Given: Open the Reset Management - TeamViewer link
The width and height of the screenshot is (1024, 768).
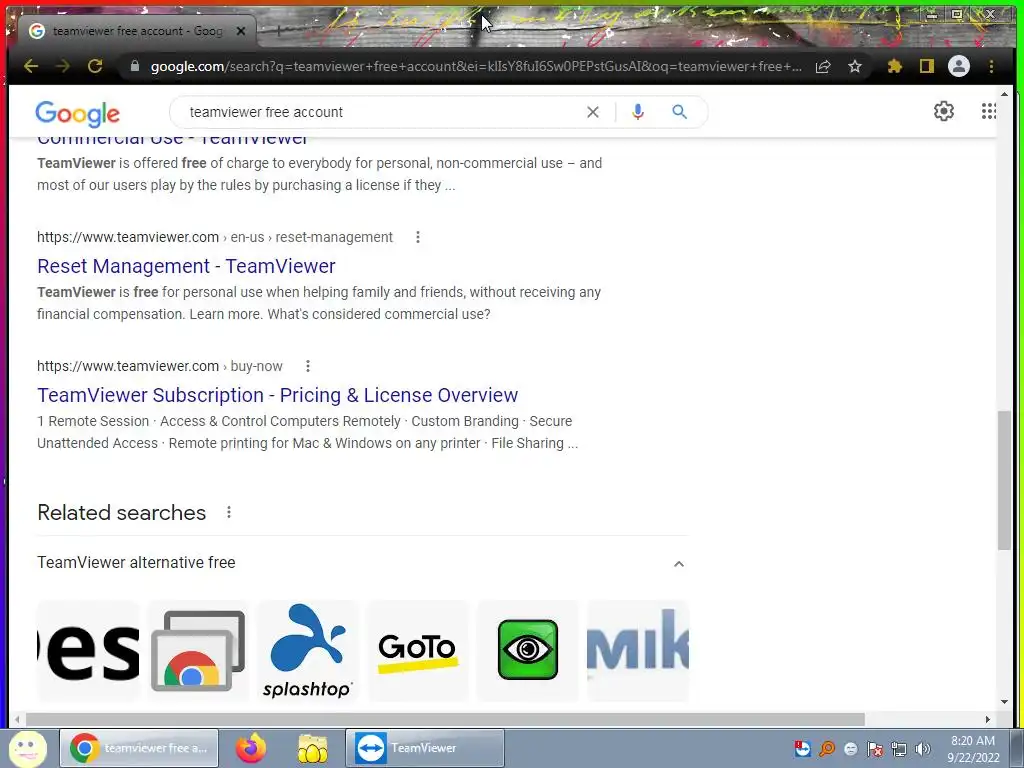Looking at the screenshot, I should pos(186,266).
